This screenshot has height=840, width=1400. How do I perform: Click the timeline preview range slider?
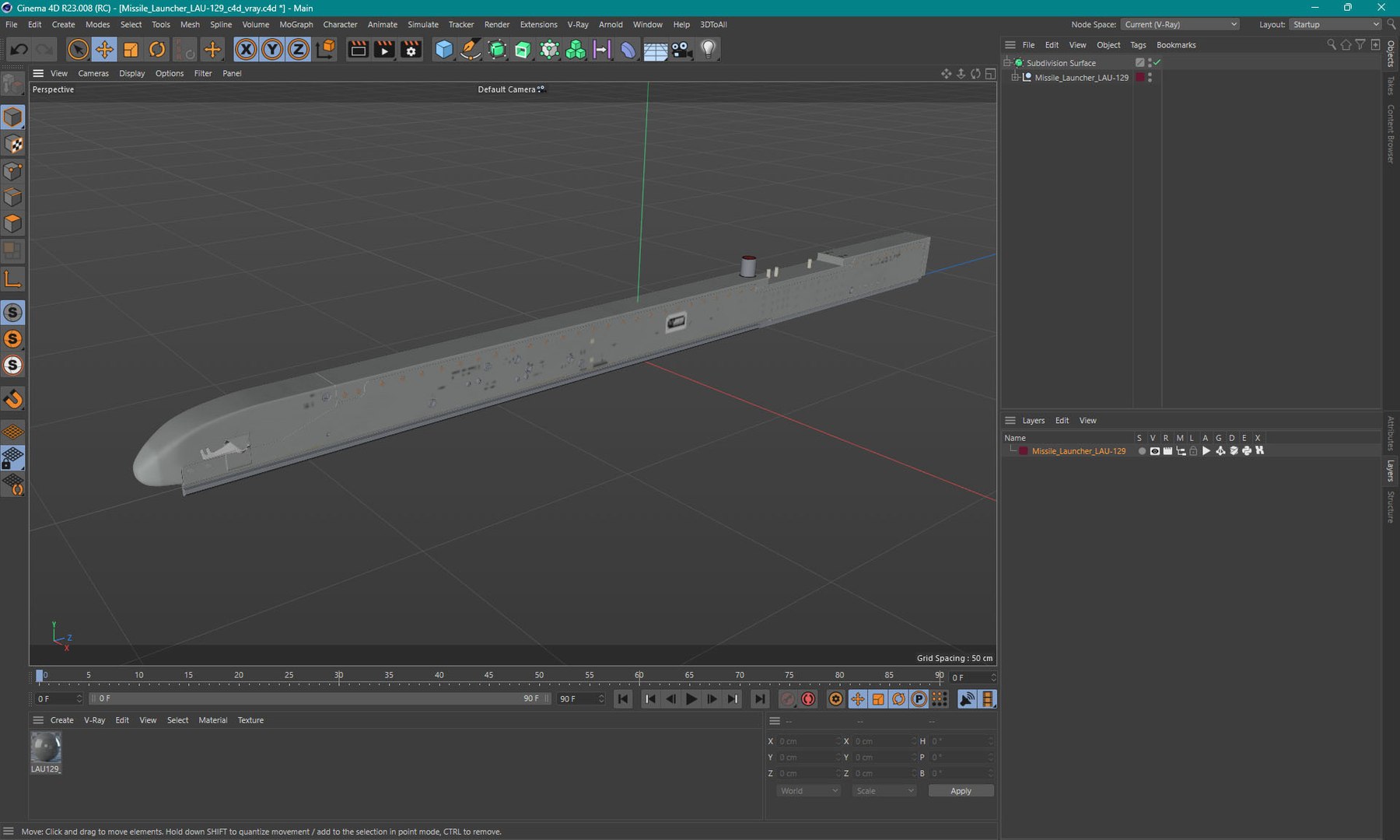pyautogui.click(x=320, y=698)
